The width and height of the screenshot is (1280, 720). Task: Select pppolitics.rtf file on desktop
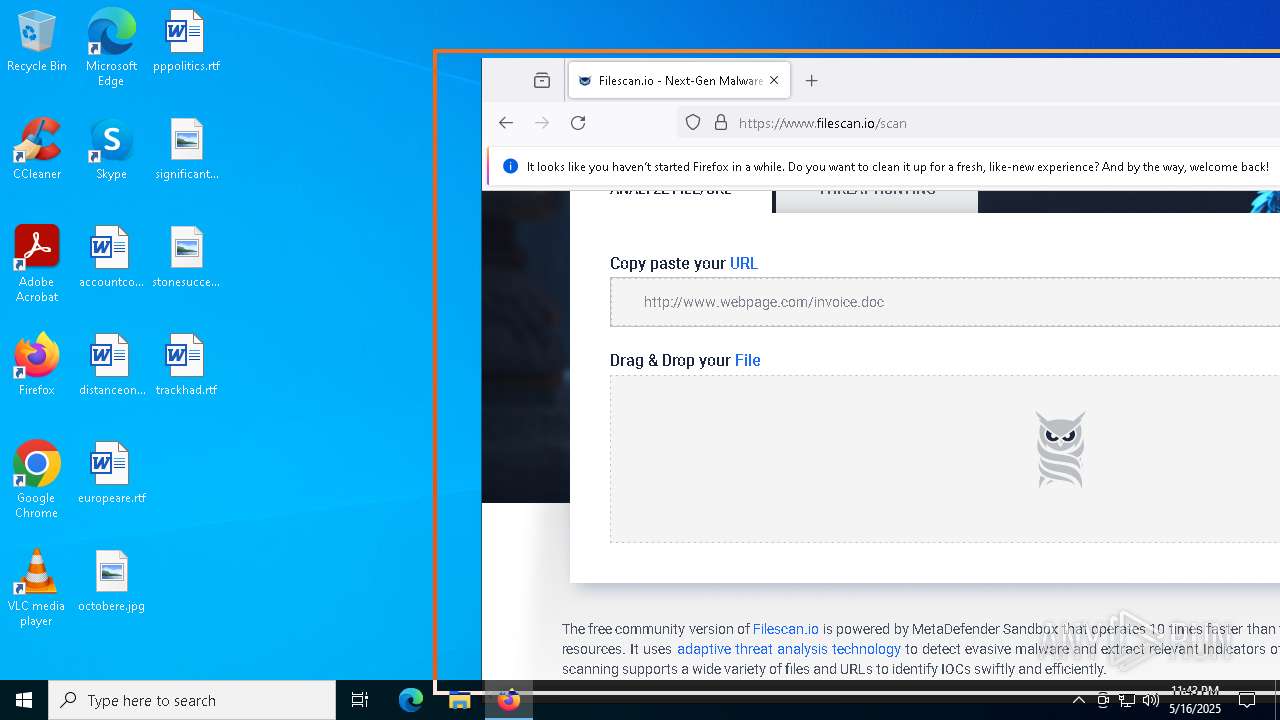(x=186, y=42)
